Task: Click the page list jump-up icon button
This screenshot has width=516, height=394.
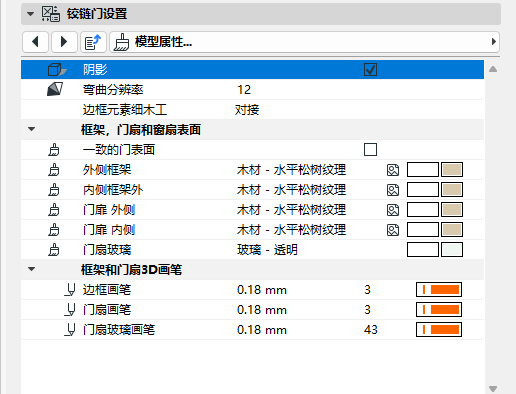Action: tap(93, 42)
